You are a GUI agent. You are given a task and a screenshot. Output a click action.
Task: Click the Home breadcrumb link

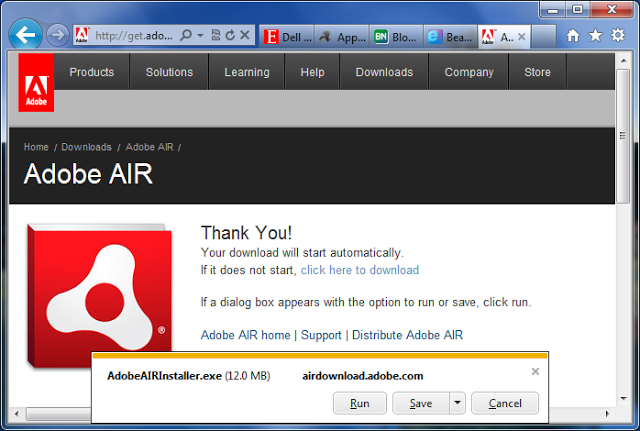[36, 147]
